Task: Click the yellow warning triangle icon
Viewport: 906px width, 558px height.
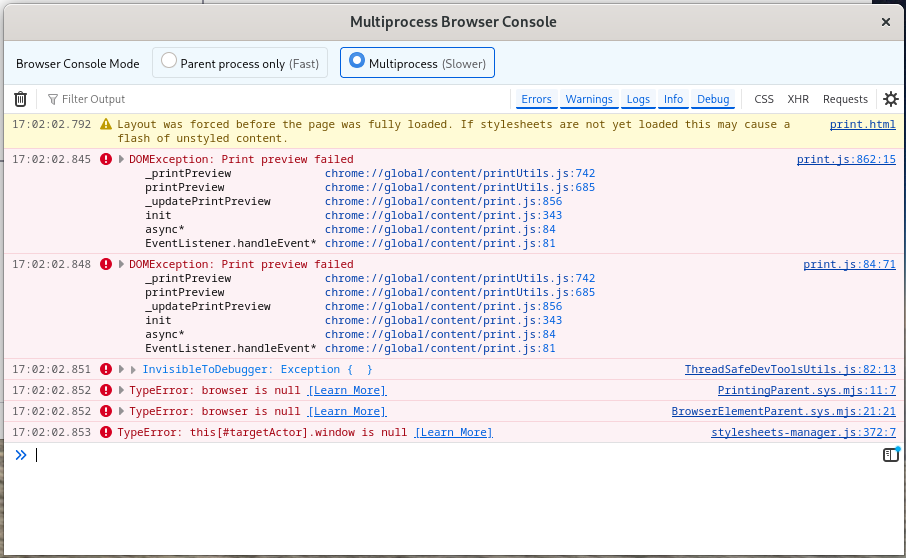Action: 106,124
